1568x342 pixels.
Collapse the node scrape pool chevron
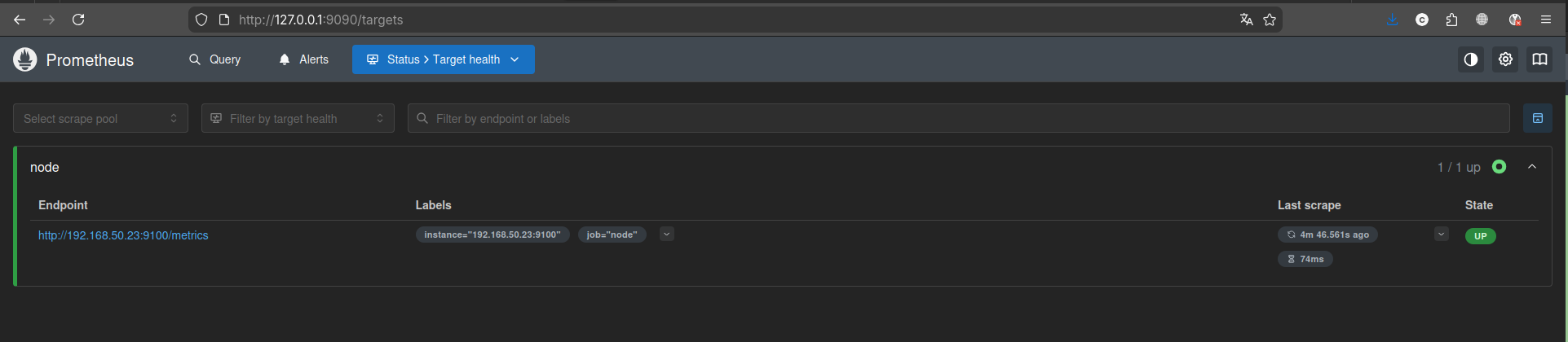click(1532, 167)
